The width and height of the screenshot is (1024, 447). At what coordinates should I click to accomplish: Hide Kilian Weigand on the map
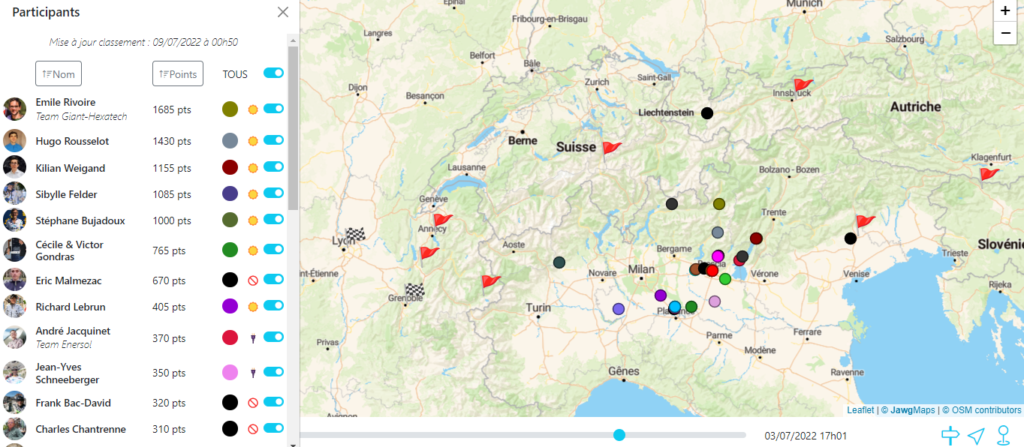tap(273, 168)
